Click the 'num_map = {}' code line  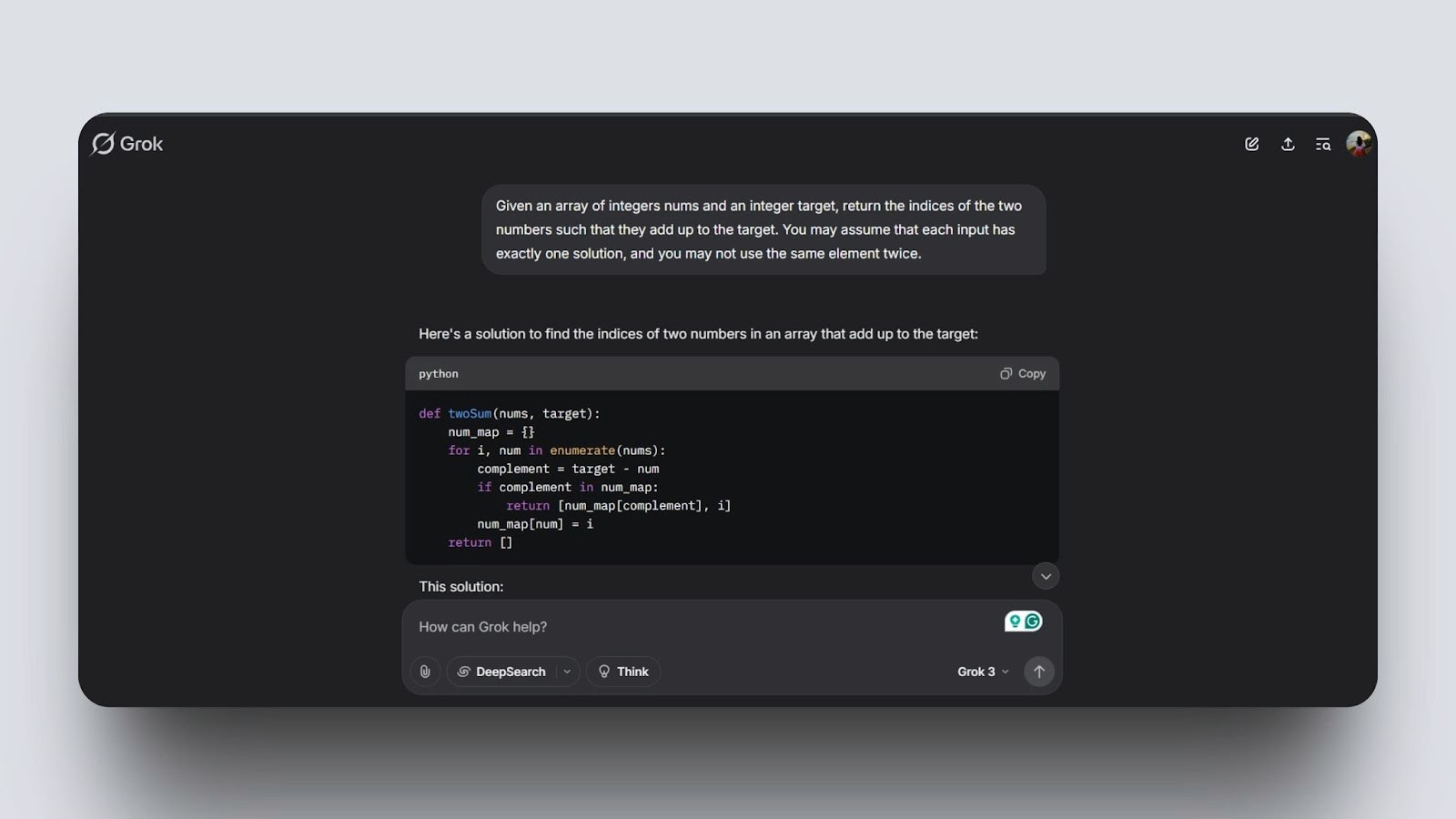coord(491,432)
